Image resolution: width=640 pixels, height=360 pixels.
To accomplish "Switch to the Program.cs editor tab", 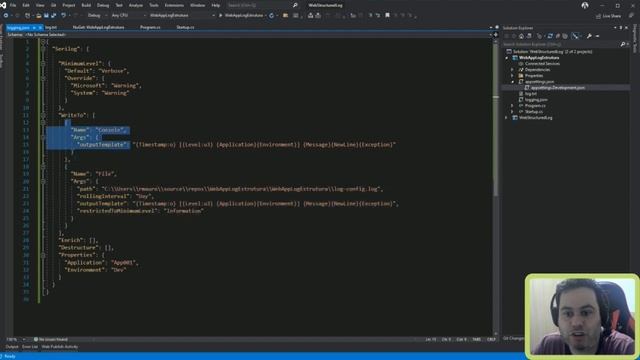I will click(x=150, y=27).
